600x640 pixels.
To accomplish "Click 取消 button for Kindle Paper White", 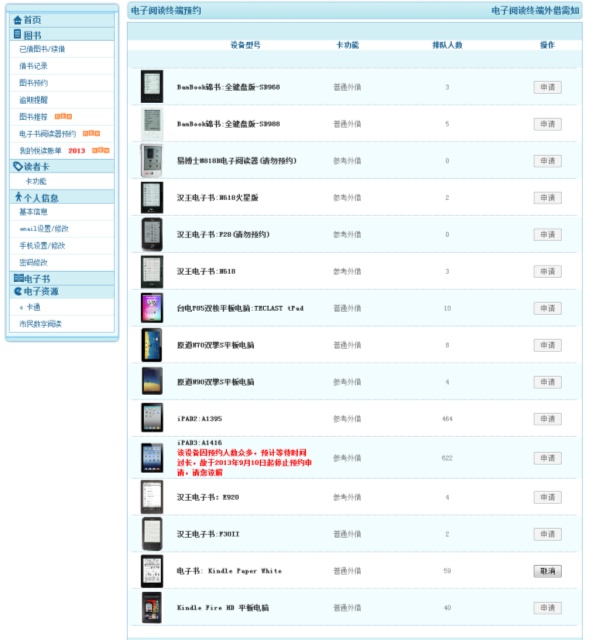I will pos(547,571).
